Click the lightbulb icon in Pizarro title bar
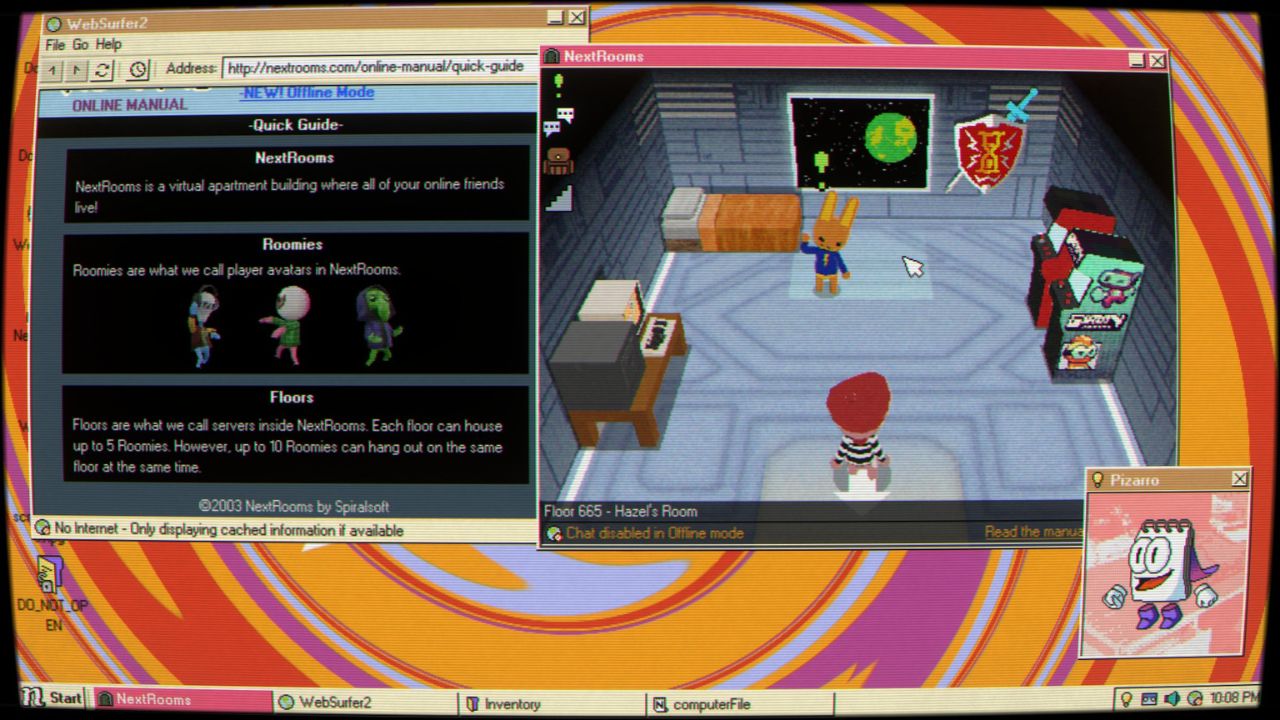1280x720 pixels. click(1098, 480)
